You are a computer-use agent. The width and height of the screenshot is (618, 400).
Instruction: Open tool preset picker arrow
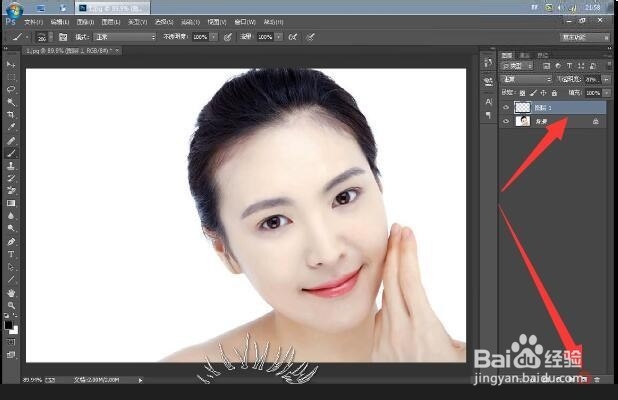26,37
